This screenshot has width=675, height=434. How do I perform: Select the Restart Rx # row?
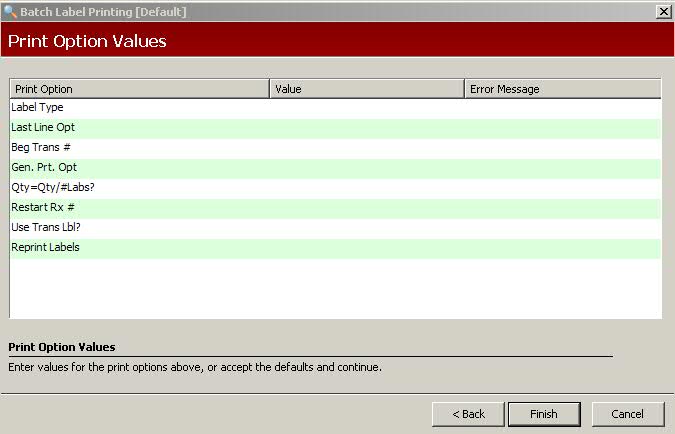click(335, 208)
